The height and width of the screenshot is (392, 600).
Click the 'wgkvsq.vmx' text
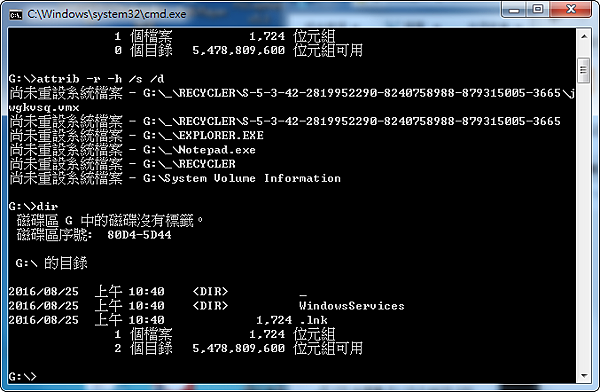click(x=44, y=108)
